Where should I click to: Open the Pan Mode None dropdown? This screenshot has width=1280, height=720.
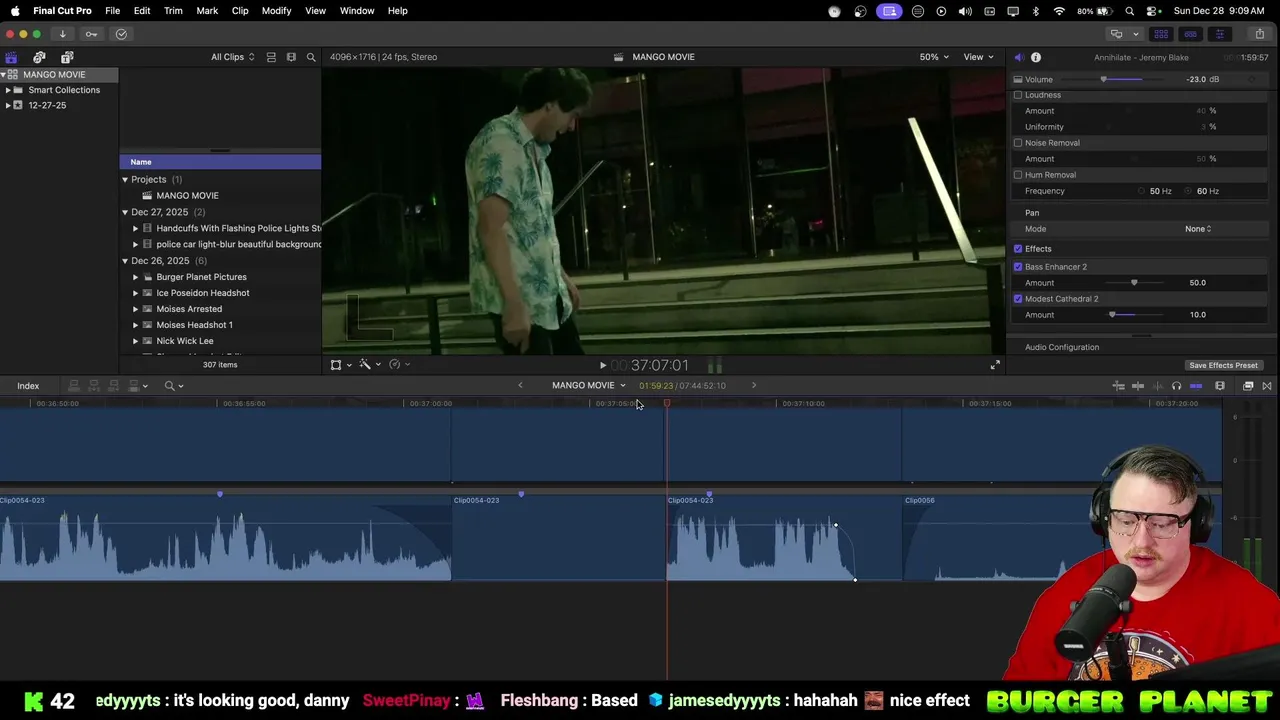(x=1198, y=229)
